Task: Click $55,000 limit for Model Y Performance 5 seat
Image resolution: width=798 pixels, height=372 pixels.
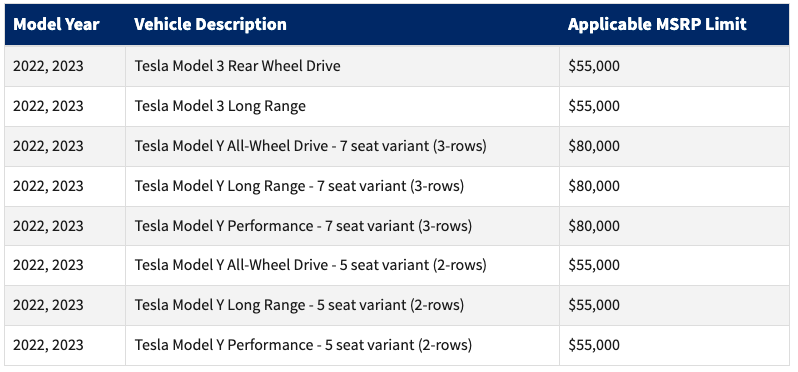Action: [594, 345]
